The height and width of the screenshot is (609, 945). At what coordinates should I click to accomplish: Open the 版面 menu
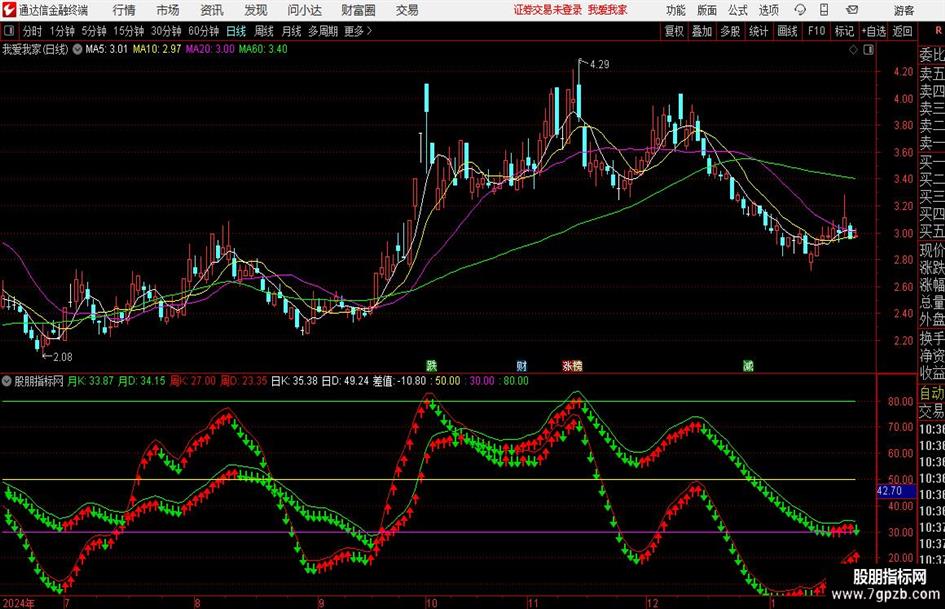[706, 10]
